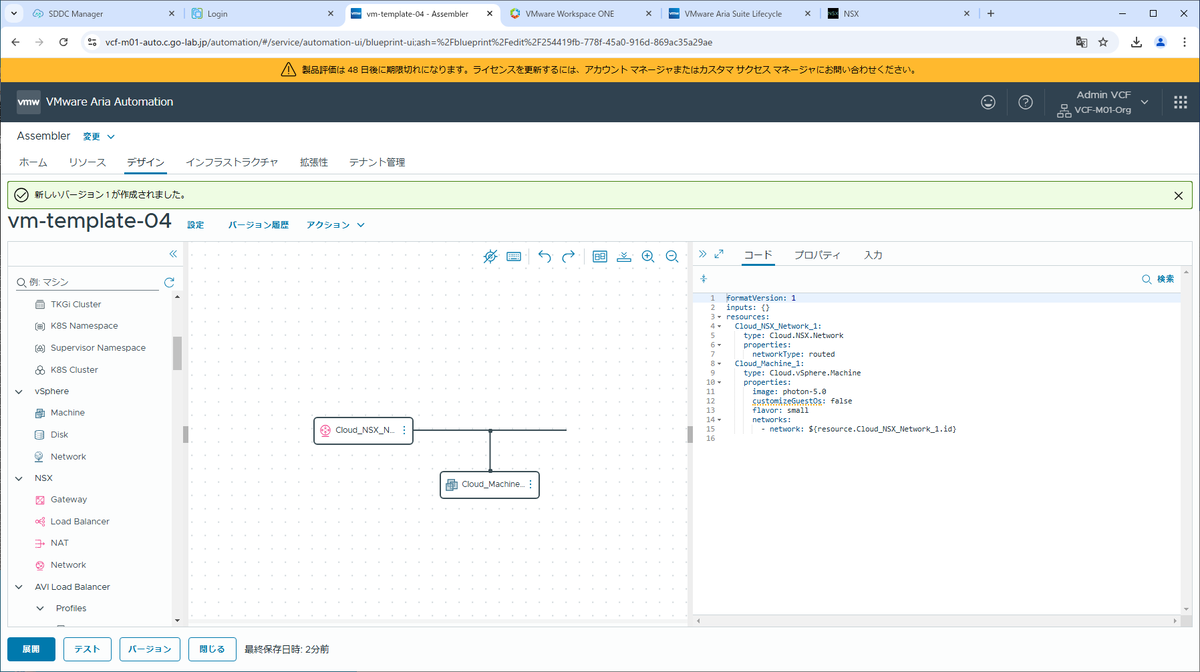Switch to the インフラストラクチャ tab
The width and height of the screenshot is (1200, 672).
[232, 162]
